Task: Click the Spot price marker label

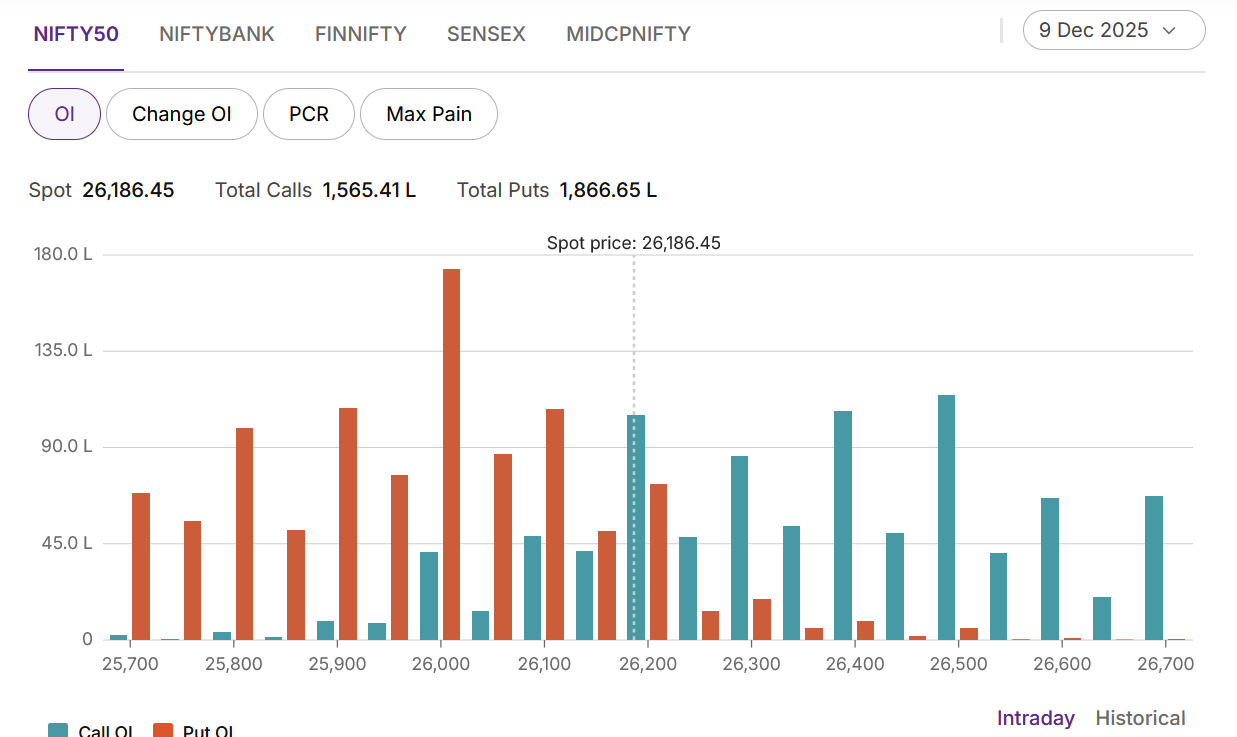Action: point(633,243)
